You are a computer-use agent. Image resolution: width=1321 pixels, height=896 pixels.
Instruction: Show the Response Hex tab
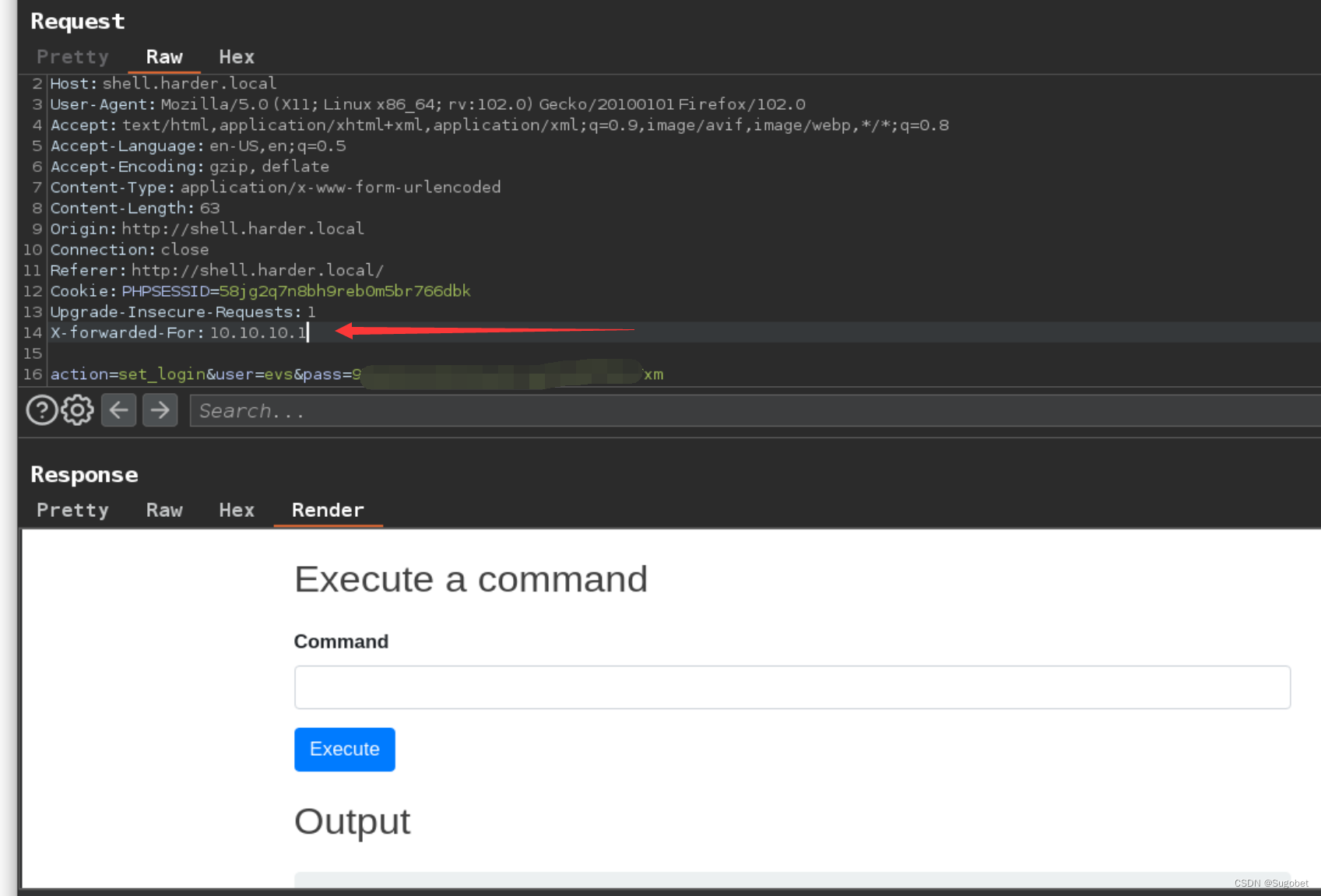click(237, 510)
